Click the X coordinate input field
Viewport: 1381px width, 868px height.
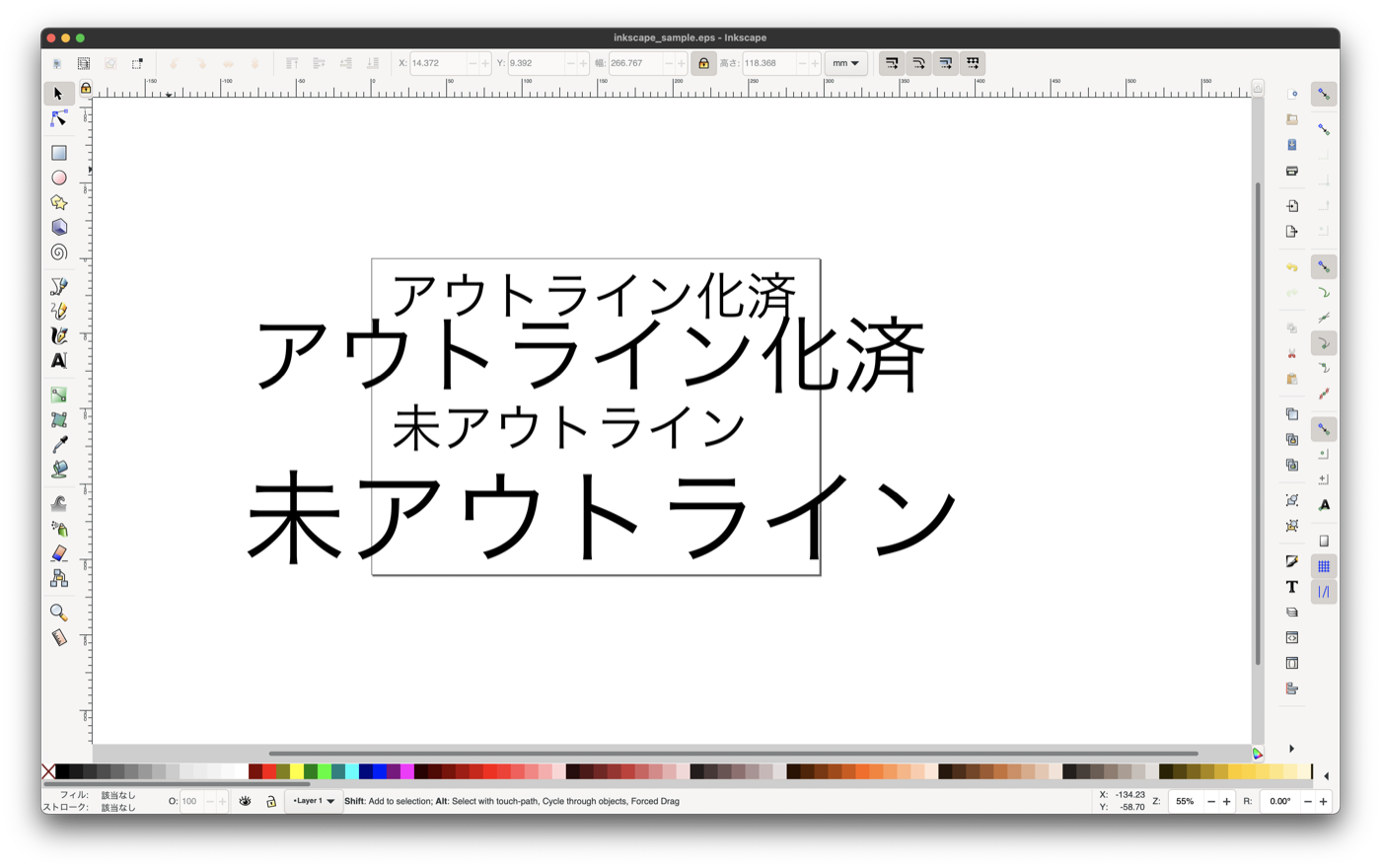click(437, 63)
